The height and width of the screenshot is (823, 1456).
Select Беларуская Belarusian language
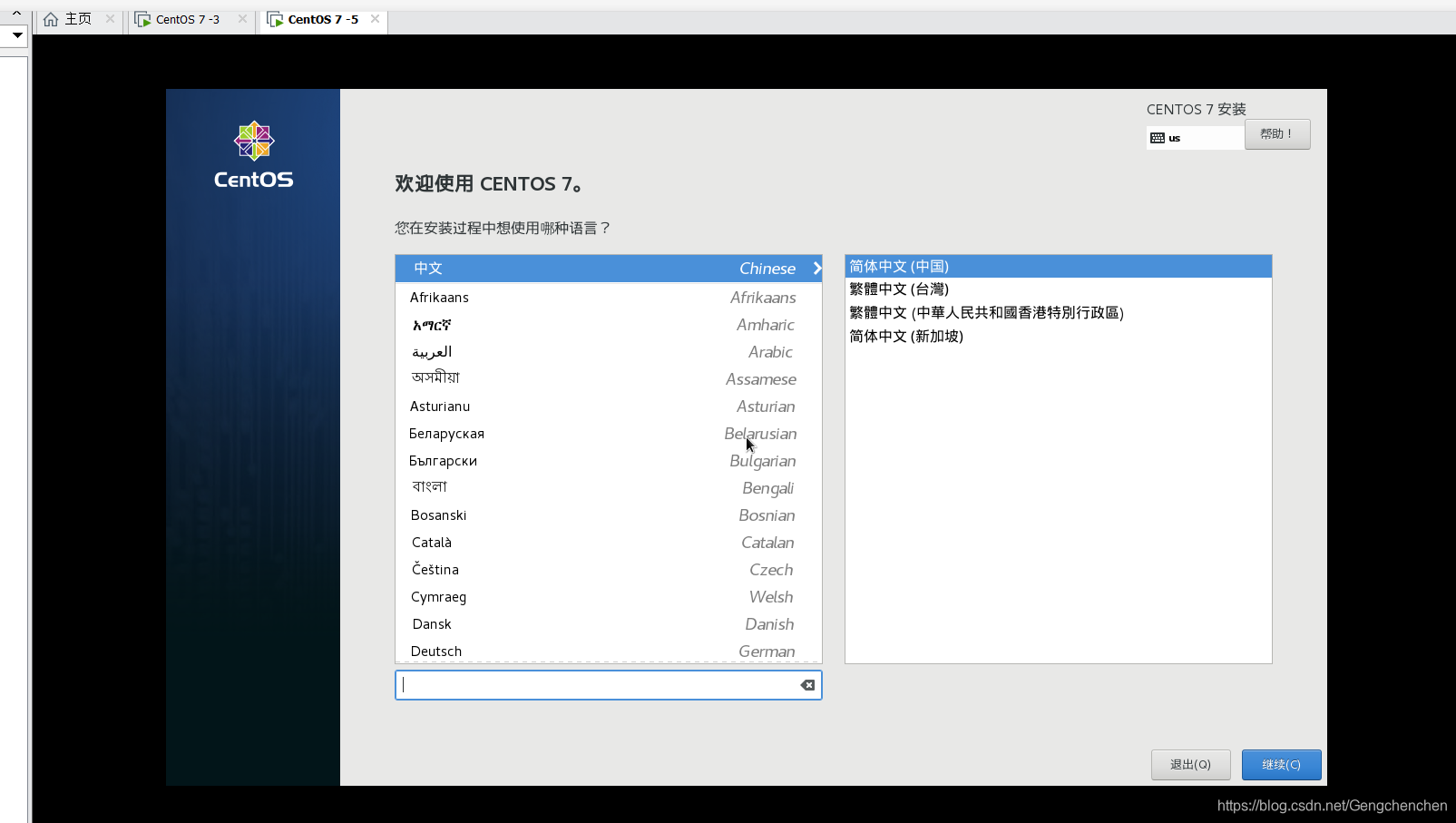point(609,434)
